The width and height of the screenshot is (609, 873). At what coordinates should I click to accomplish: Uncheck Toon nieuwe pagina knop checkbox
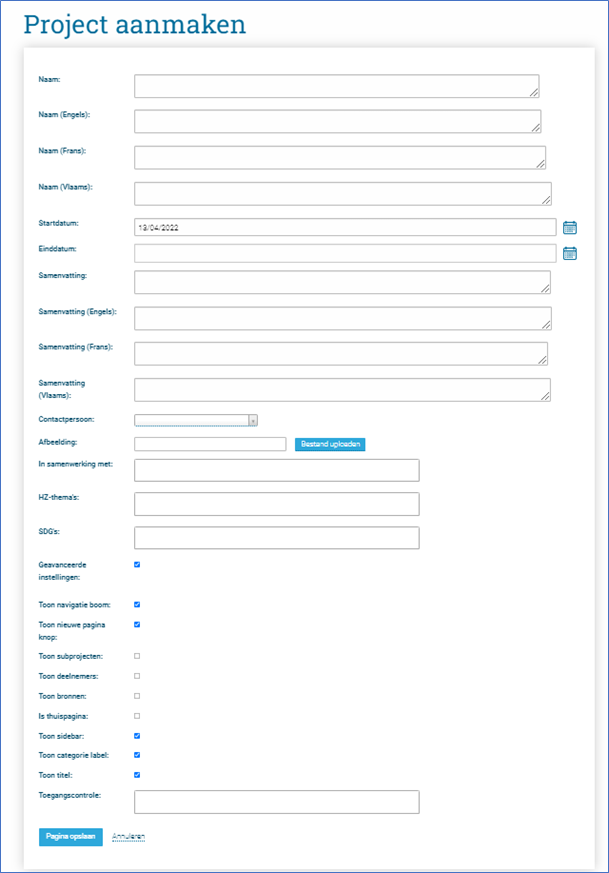coord(137,625)
